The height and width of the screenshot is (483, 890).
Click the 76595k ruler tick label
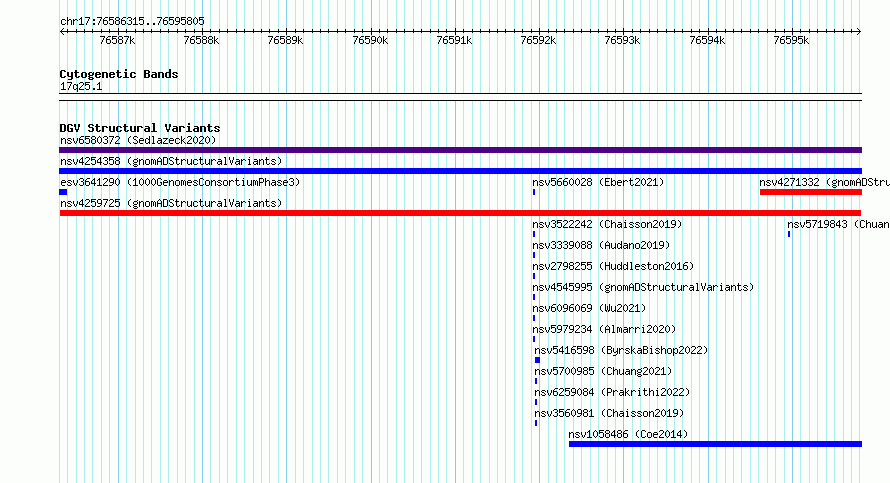(791, 40)
